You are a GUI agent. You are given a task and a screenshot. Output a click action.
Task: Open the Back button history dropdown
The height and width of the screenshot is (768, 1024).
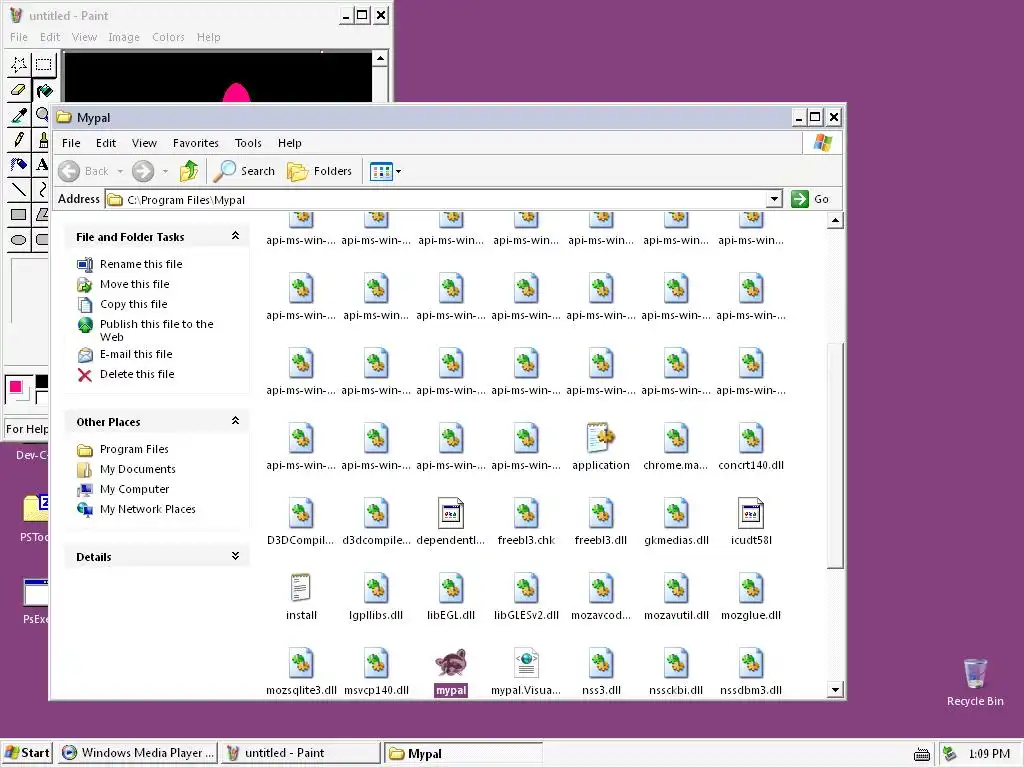pyautogui.click(x=120, y=172)
